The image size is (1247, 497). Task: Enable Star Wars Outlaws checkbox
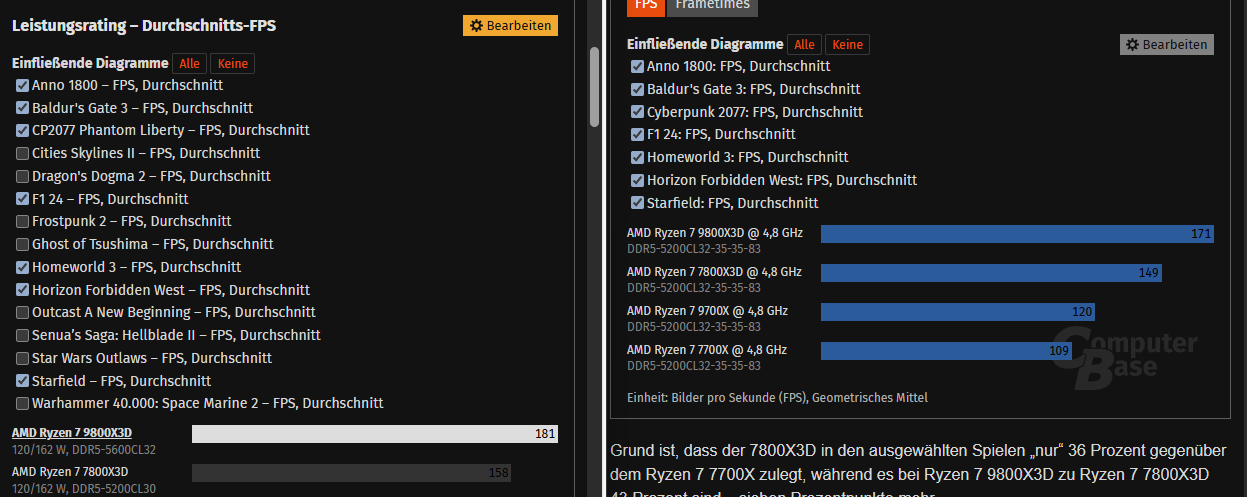[22, 358]
